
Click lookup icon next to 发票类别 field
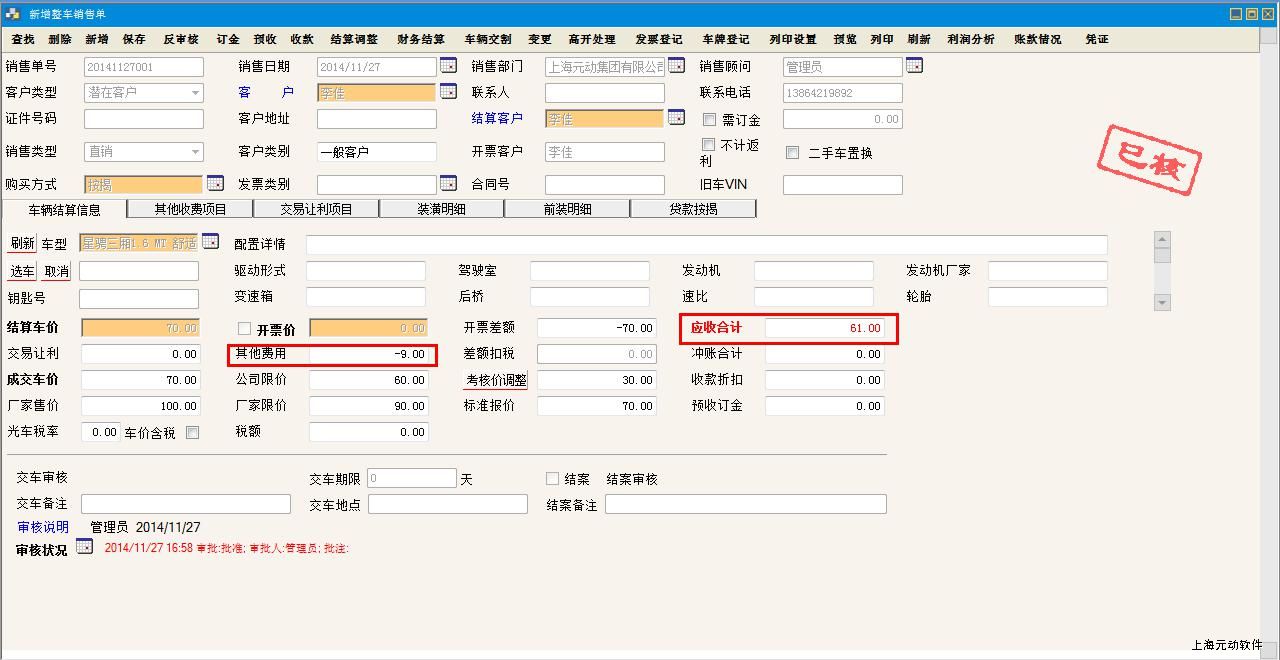[x=448, y=184]
